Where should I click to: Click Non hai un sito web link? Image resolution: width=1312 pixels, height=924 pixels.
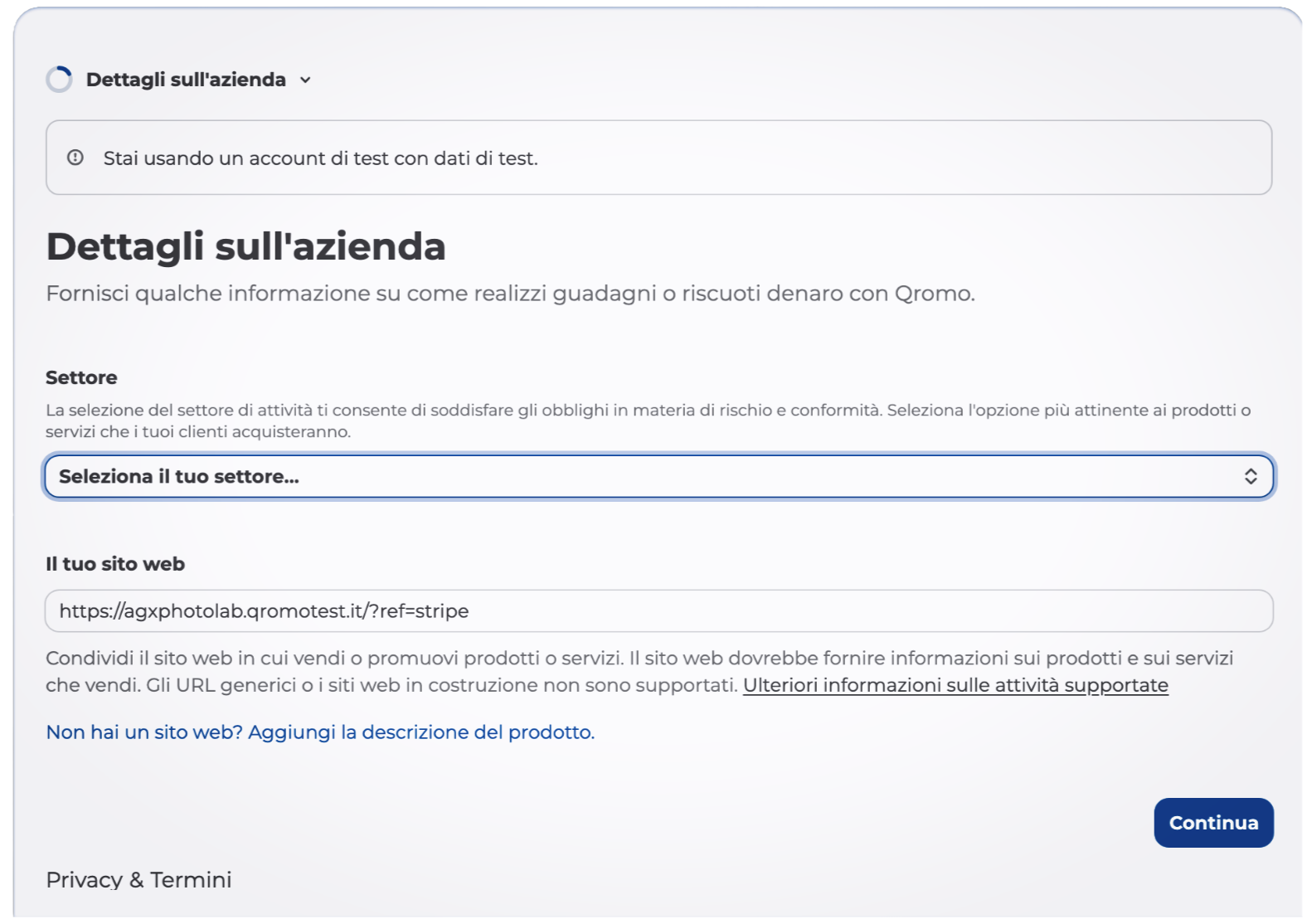pos(320,732)
